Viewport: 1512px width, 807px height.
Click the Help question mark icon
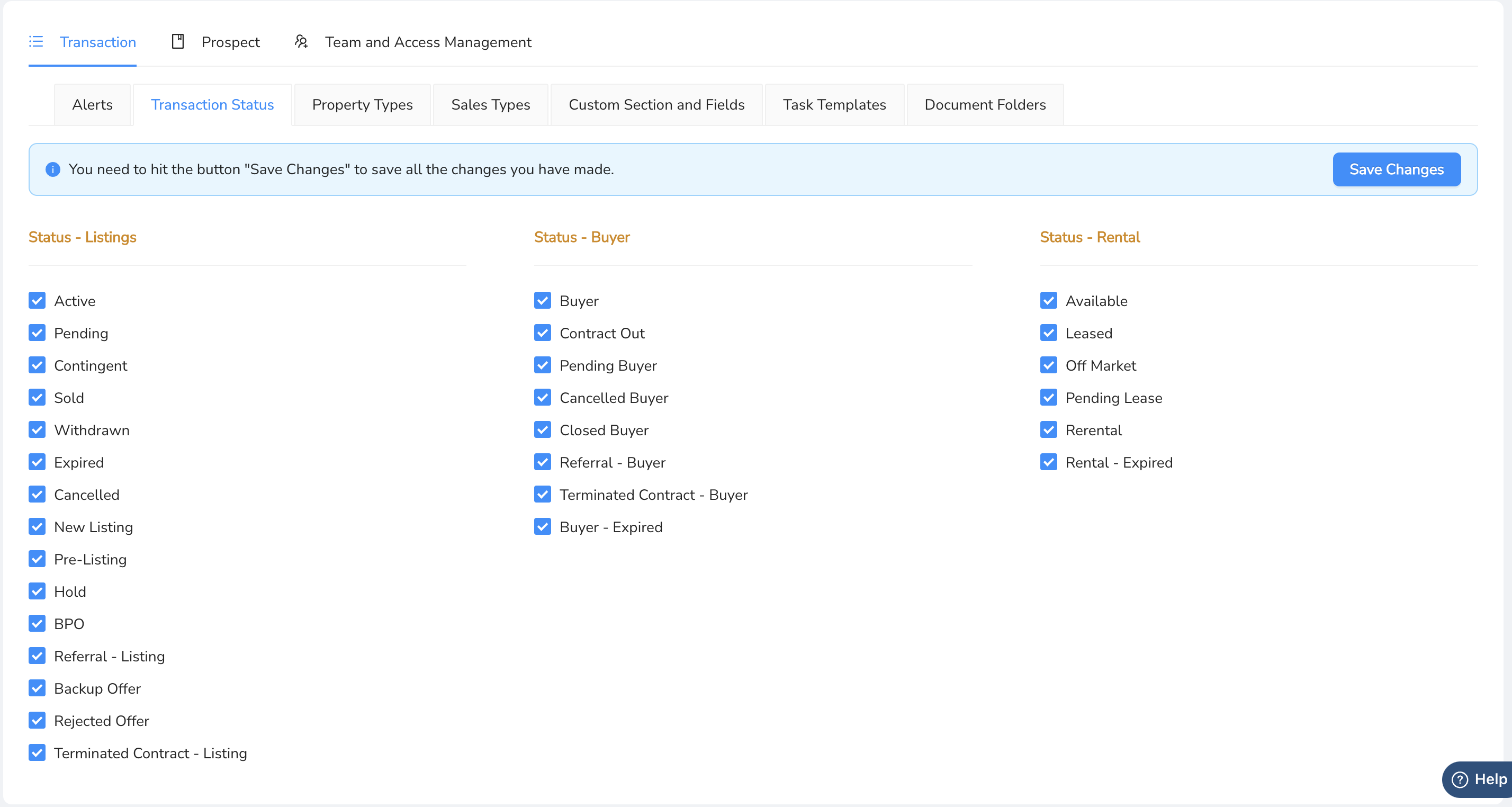[1460, 779]
